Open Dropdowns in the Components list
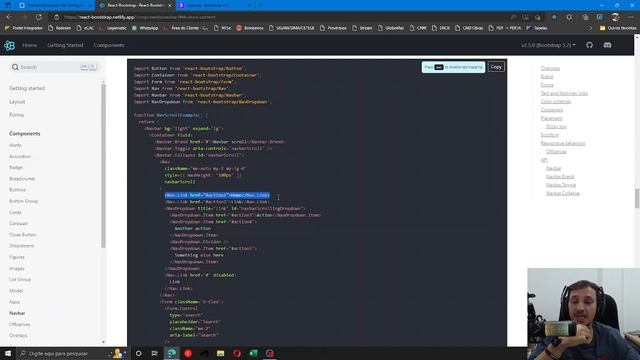The image size is (640, 360). pyautogui.click(x=21, y=246)
